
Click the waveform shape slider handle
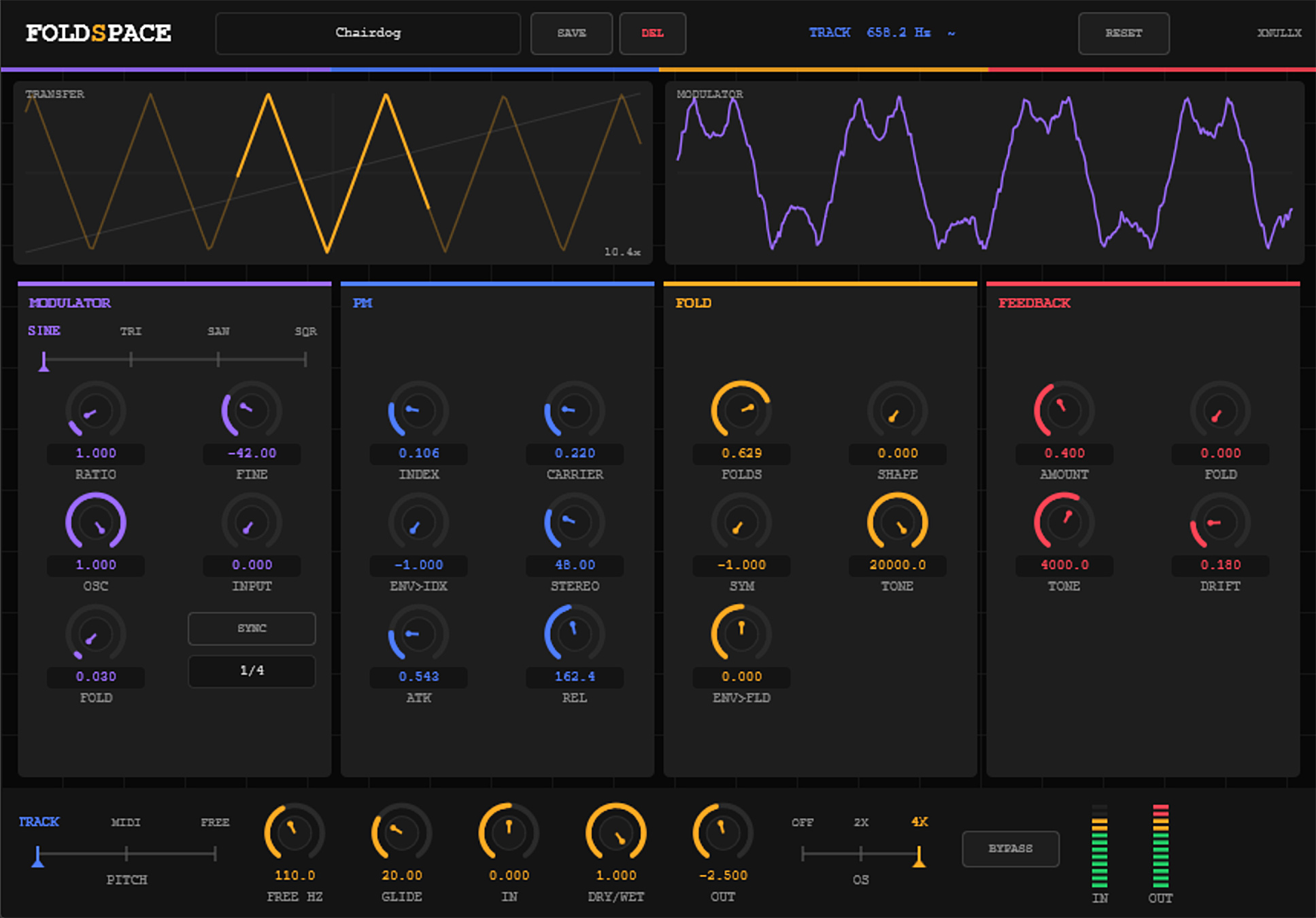pos(44,361)
